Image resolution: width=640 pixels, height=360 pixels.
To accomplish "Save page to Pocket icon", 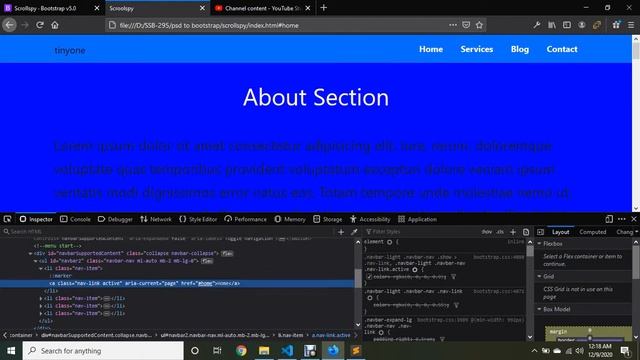I will point(466,25).
